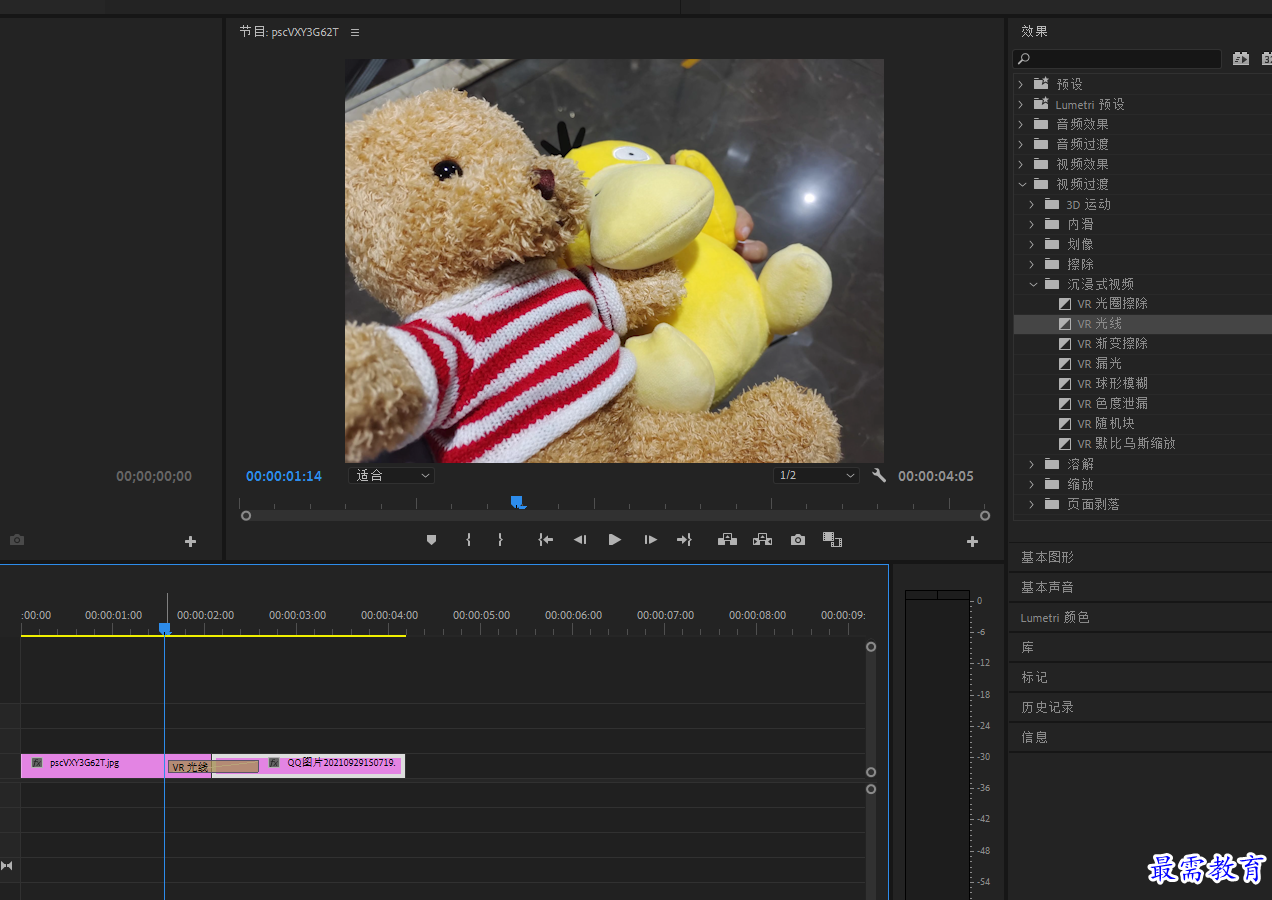The image size is (1272, 900).
Task: Expand the 内滑 folder
Action: point(1033,224)
